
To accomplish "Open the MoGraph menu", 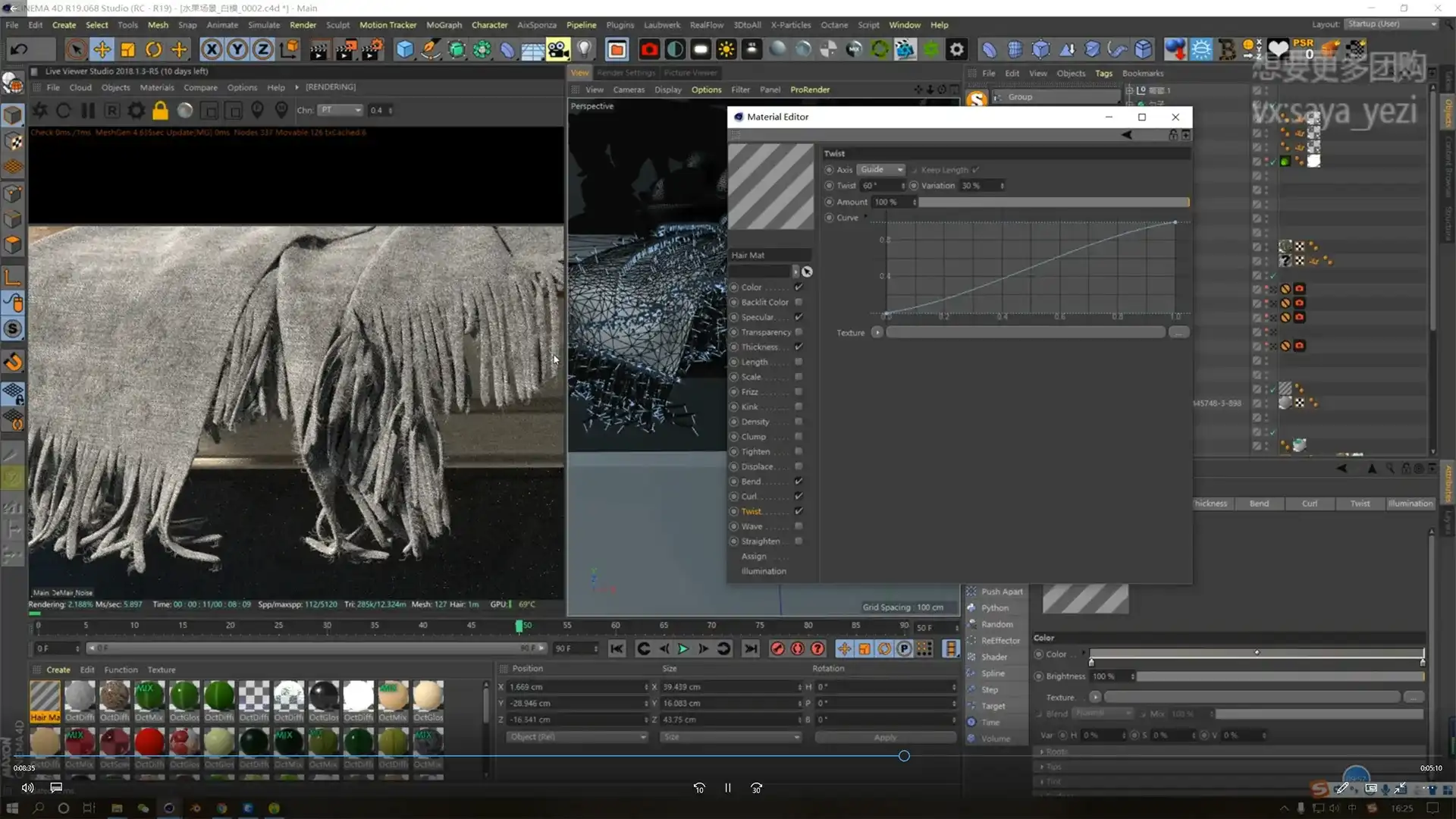I will click(x=444, y=24).
